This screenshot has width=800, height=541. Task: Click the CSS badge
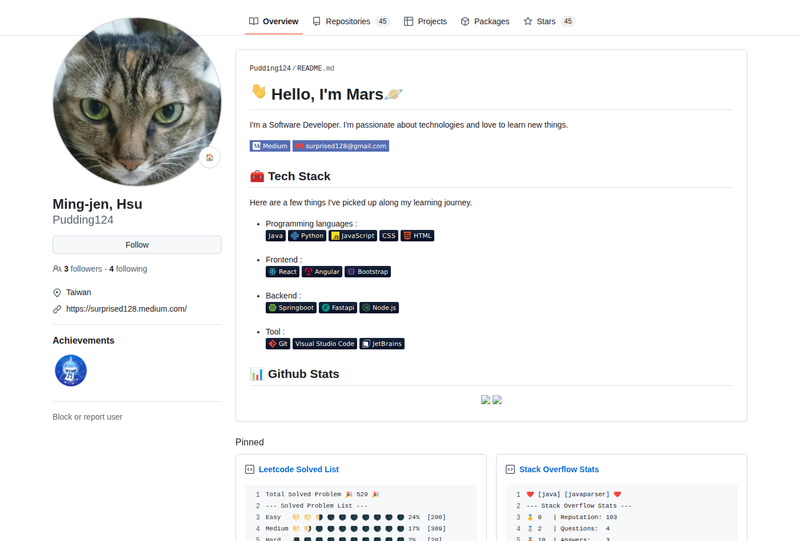click(x=389, y=236)
